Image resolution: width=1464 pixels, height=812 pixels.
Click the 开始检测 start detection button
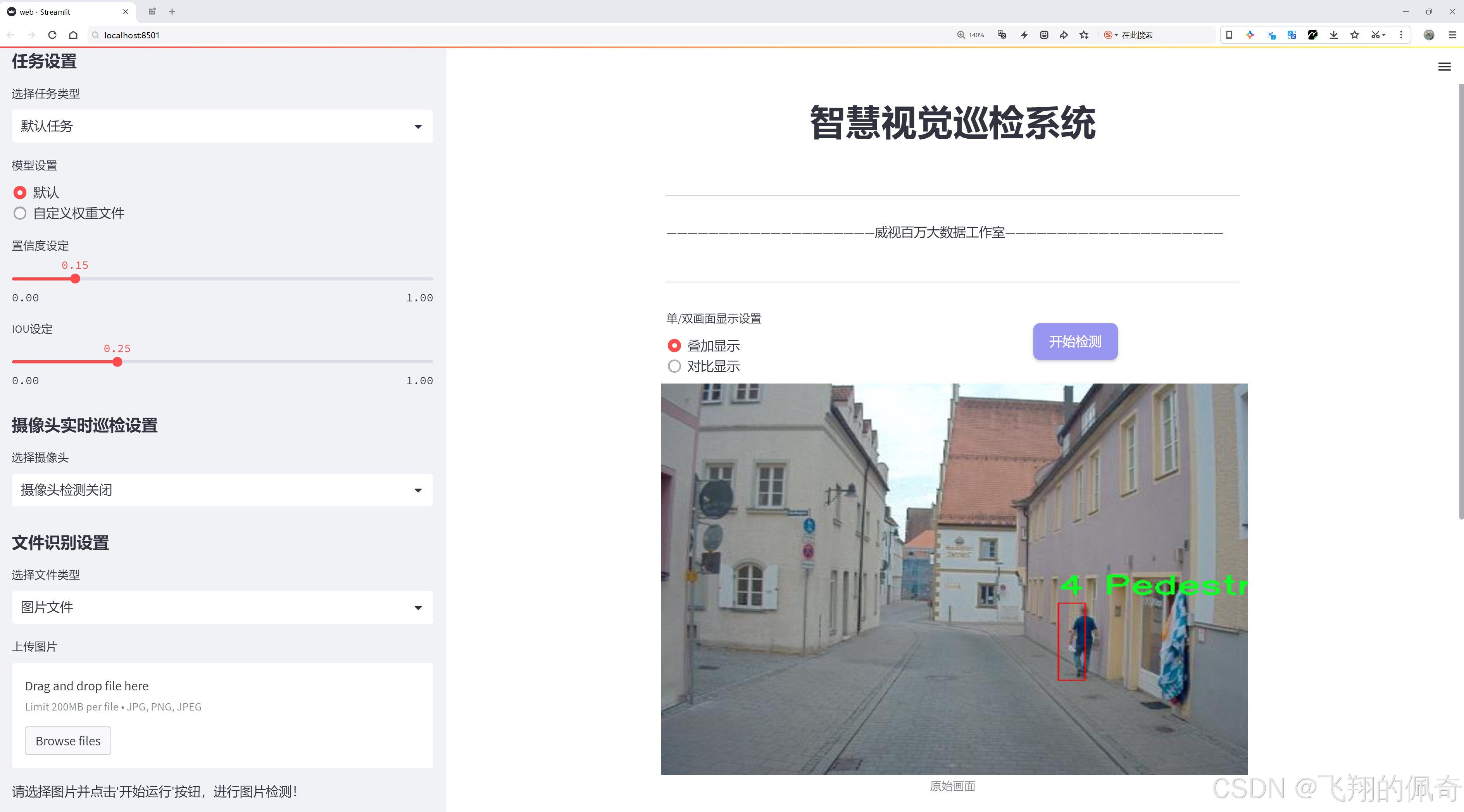(x=1075, y=341)
